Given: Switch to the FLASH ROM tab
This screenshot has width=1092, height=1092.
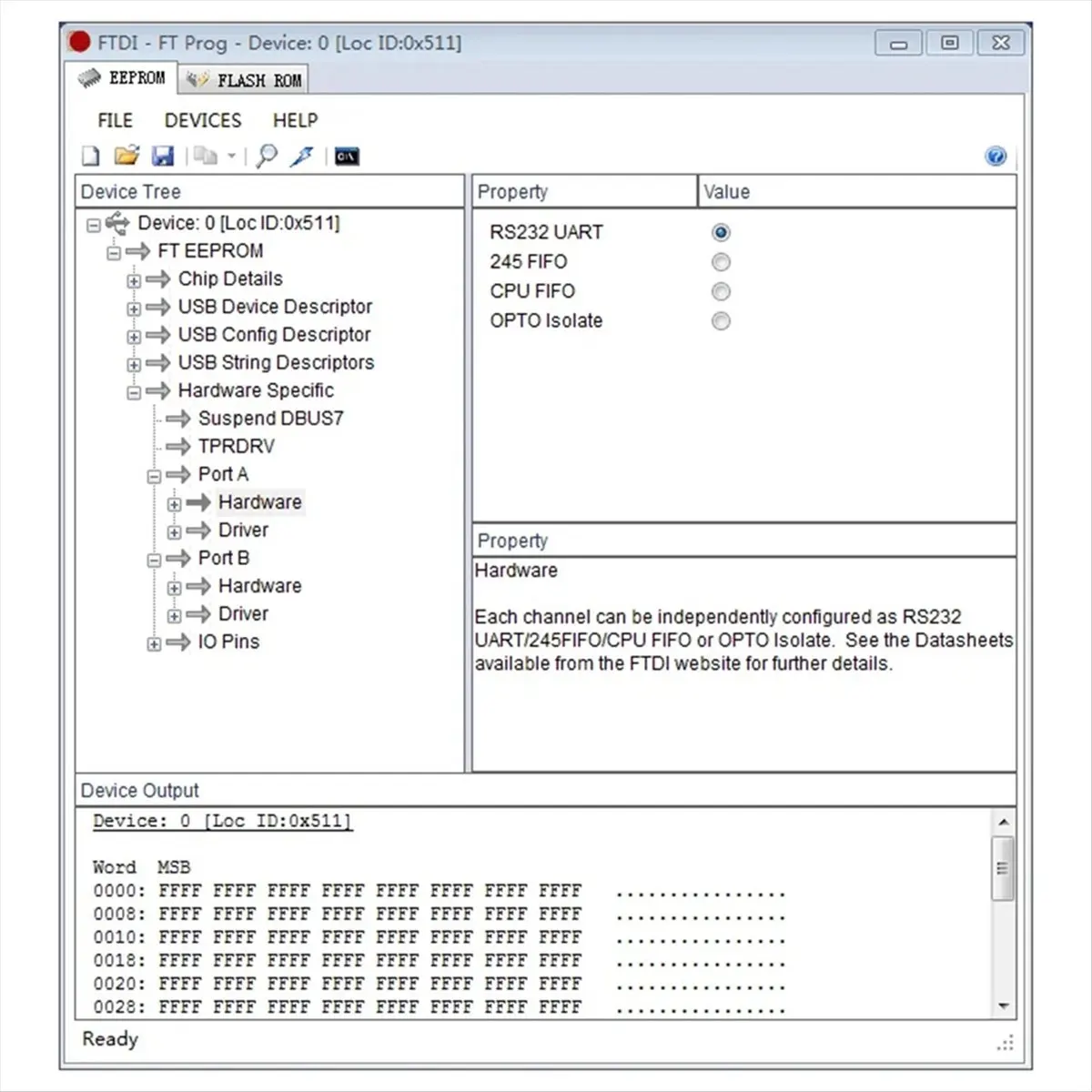Looking at the screenshot, I should (x=244, y=80).
